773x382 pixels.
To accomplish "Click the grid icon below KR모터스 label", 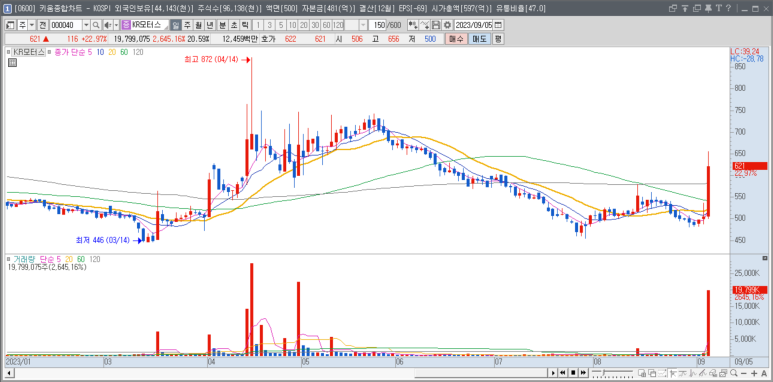I will [12, 62].
